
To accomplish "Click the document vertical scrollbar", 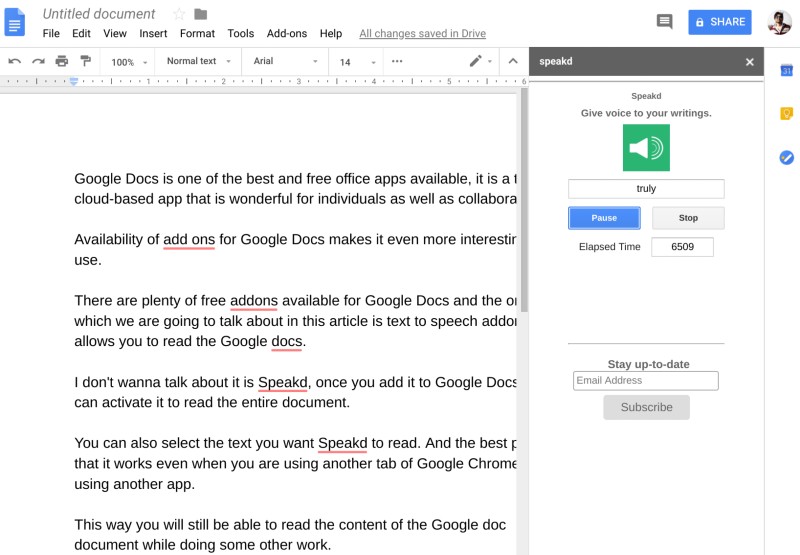I will pyautogui.click(x=524, y=200).
